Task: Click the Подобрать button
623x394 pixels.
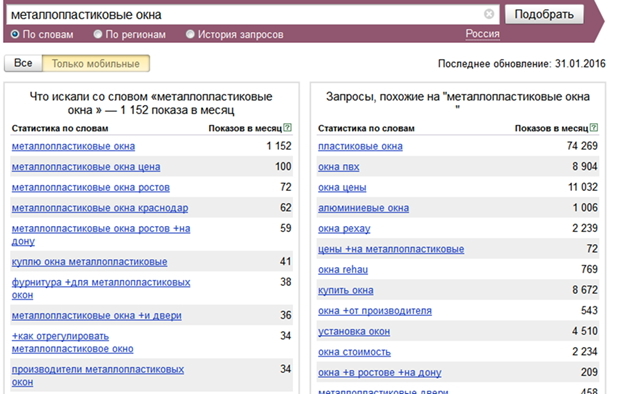Action: 544,14
